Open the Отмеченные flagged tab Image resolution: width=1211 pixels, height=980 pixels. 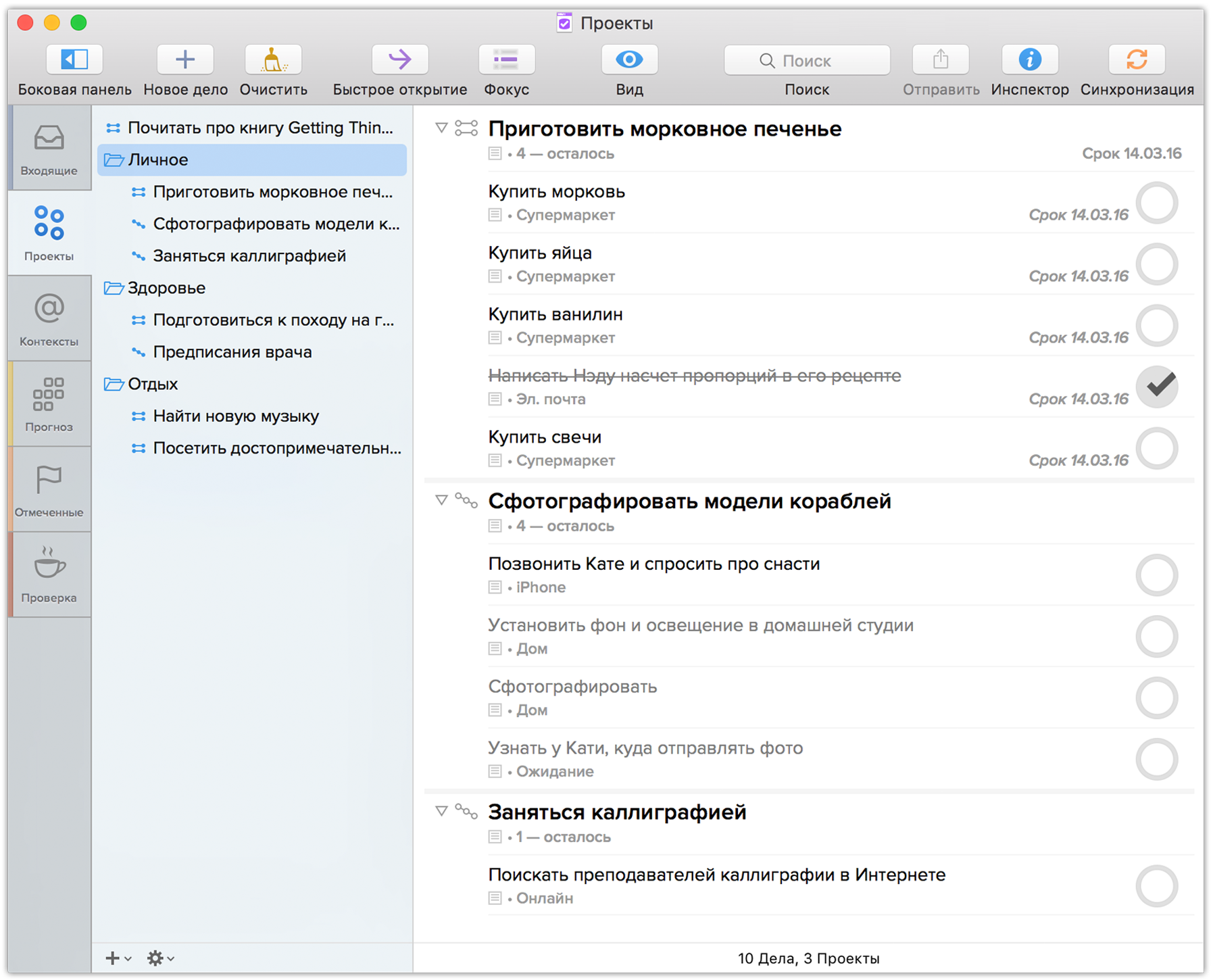pyautogui.click(x=49, y=490)
